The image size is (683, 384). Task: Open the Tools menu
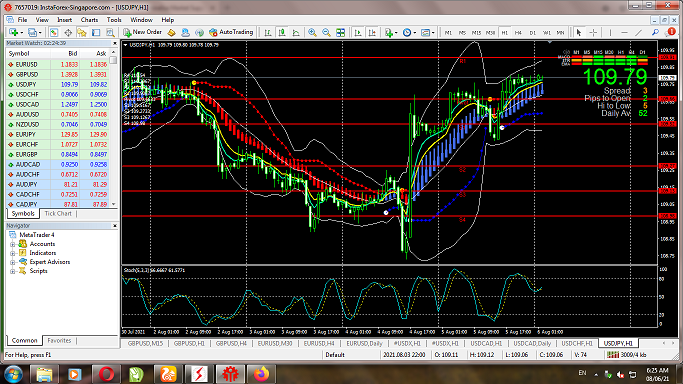[x=114, y=20]
